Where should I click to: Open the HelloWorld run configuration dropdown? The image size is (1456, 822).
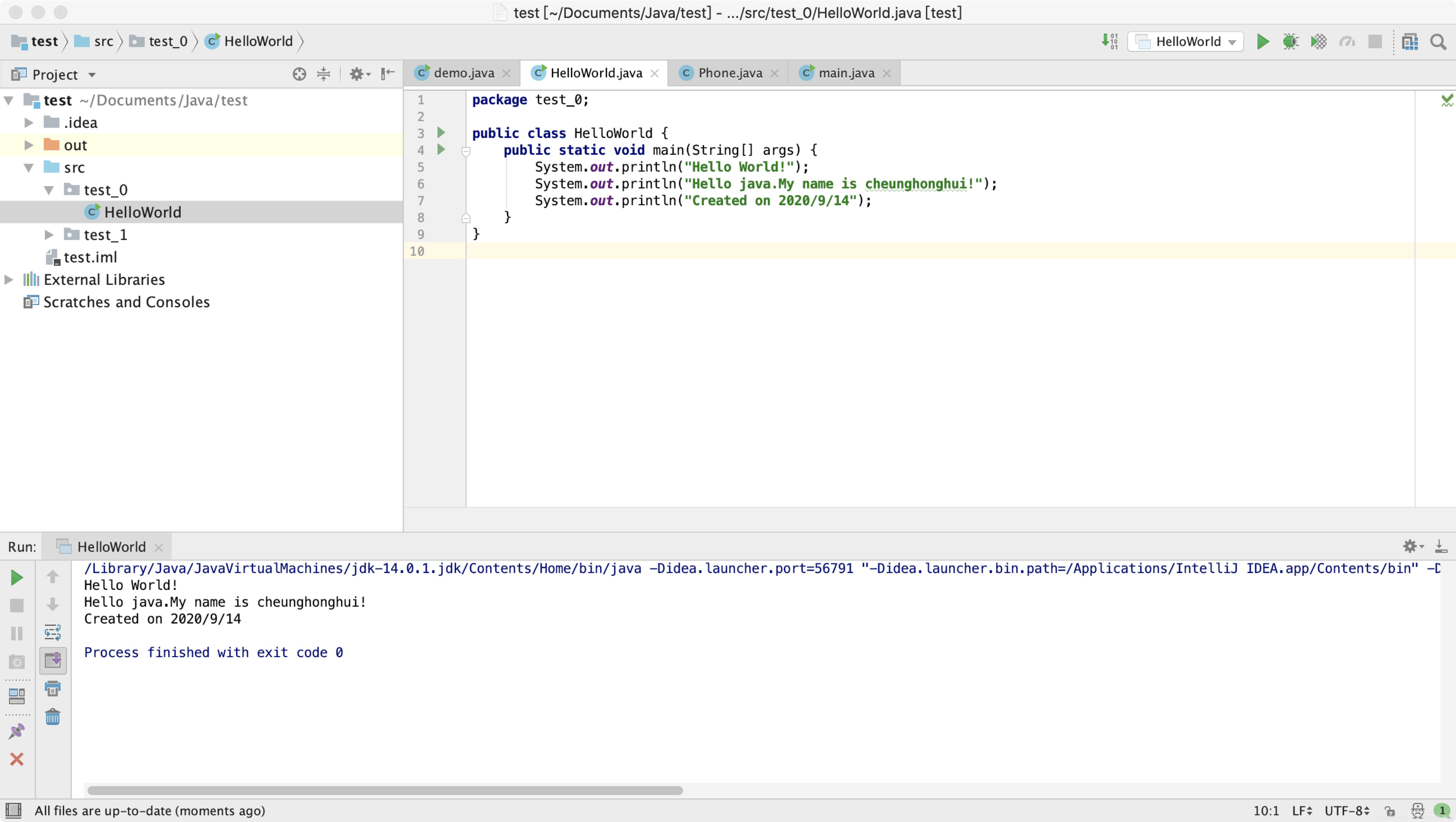pos(1185,41)
